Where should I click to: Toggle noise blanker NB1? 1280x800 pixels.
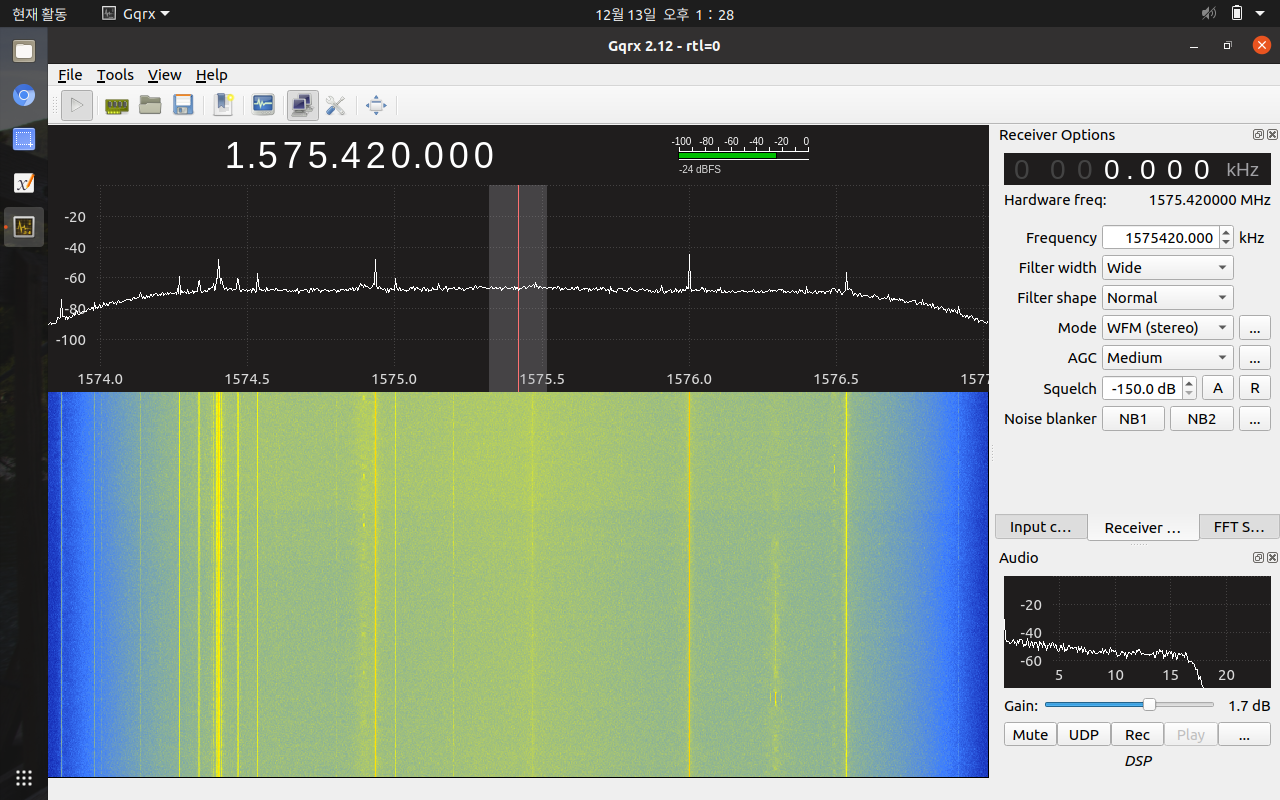[1133, 419]
